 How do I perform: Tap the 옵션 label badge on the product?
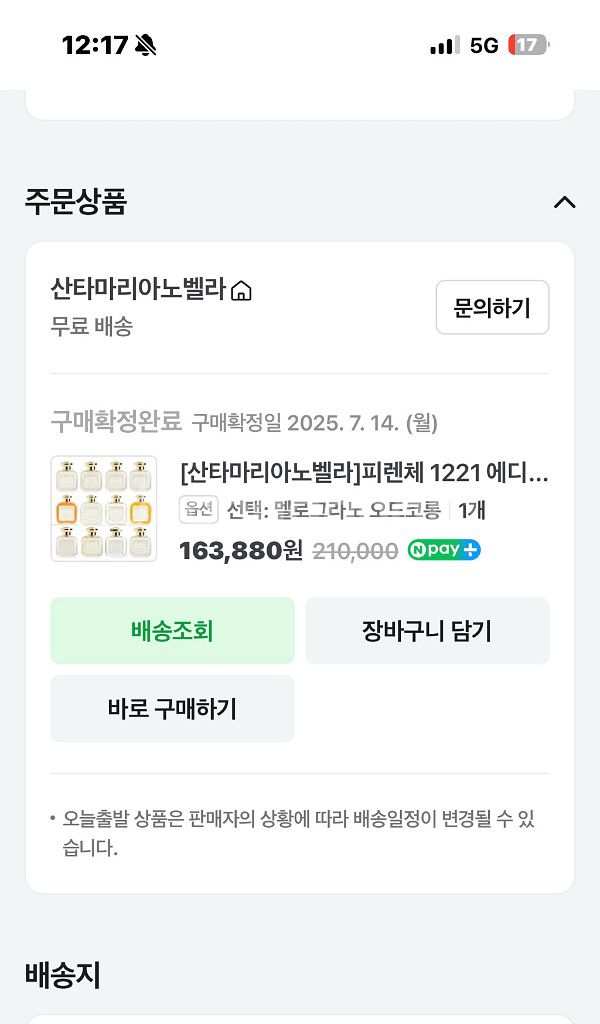point(197,510)
